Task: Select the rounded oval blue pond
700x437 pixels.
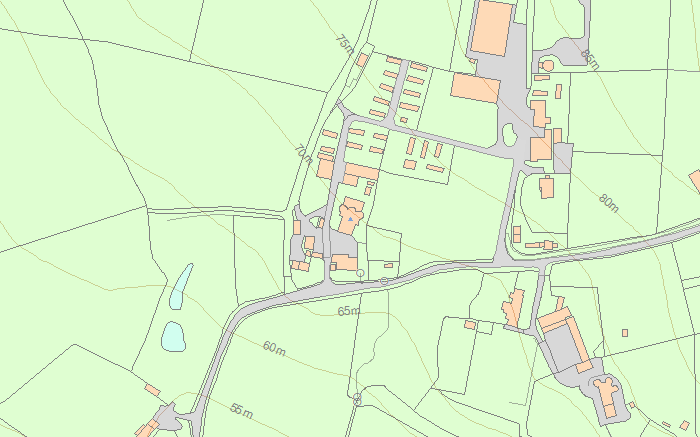Action: click(x=174, y=337)
